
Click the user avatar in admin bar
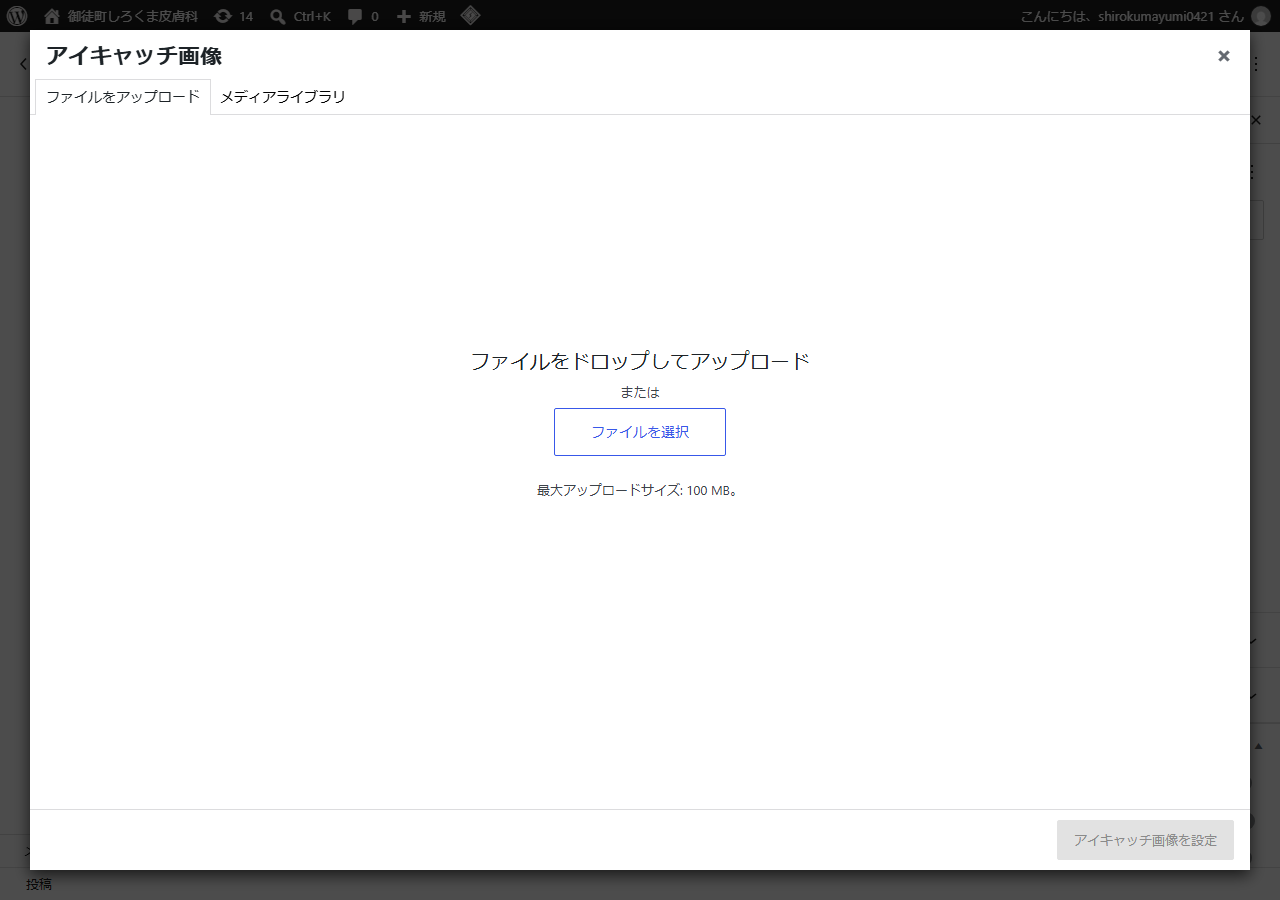tap(1260, 16)
